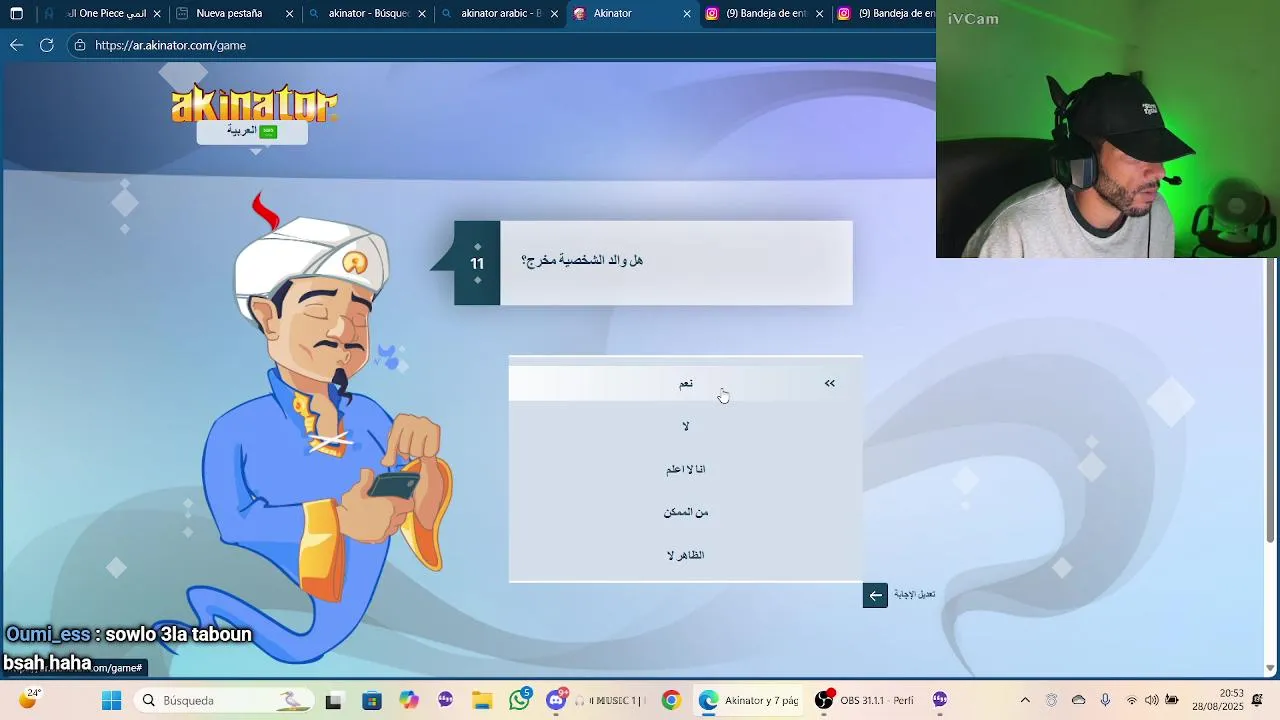Switch to the akinator - Búsqueda tab
Viewport: 1280px width, 720px height.
(x=367, y=14)
